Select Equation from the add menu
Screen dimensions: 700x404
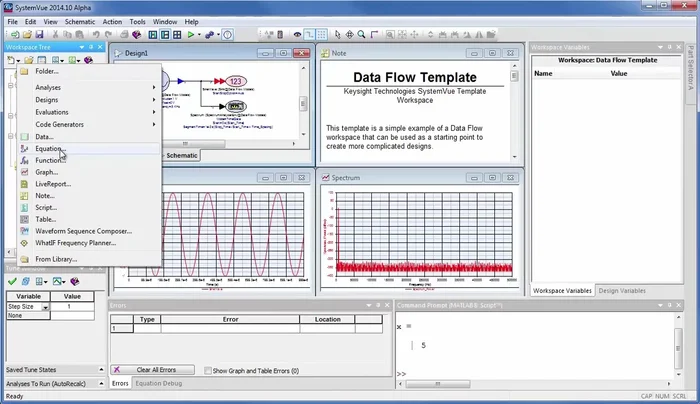[50, 148]
